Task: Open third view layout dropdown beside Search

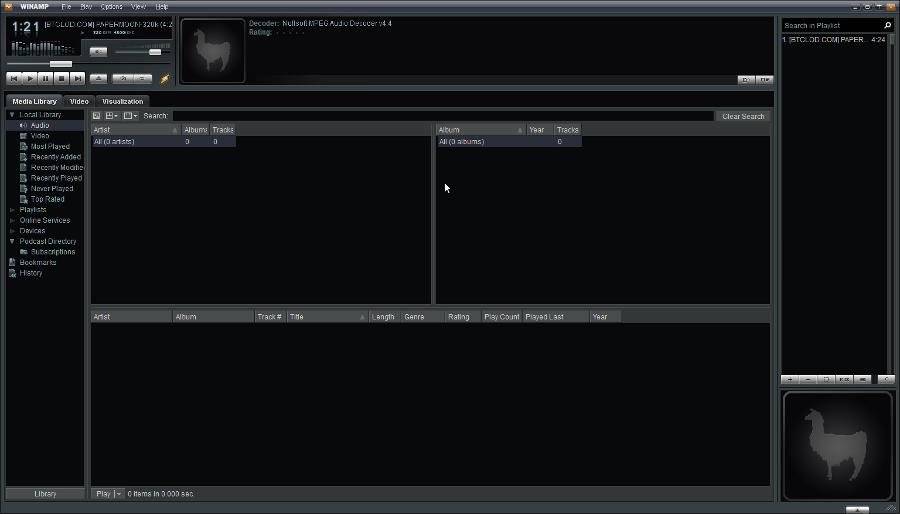Action: (x=130, y=116)
